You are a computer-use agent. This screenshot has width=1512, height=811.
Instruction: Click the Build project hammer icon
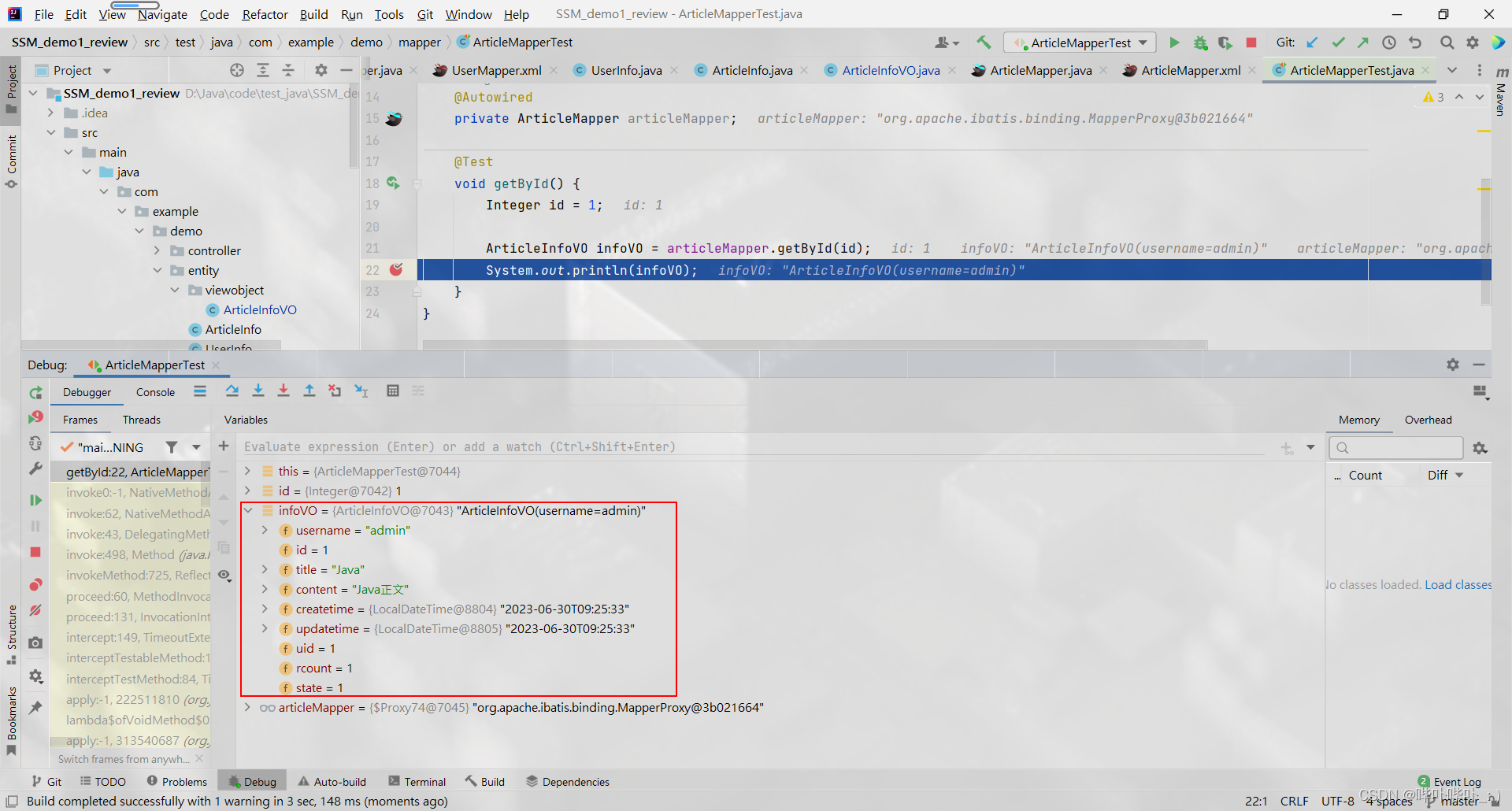point(984,43)
